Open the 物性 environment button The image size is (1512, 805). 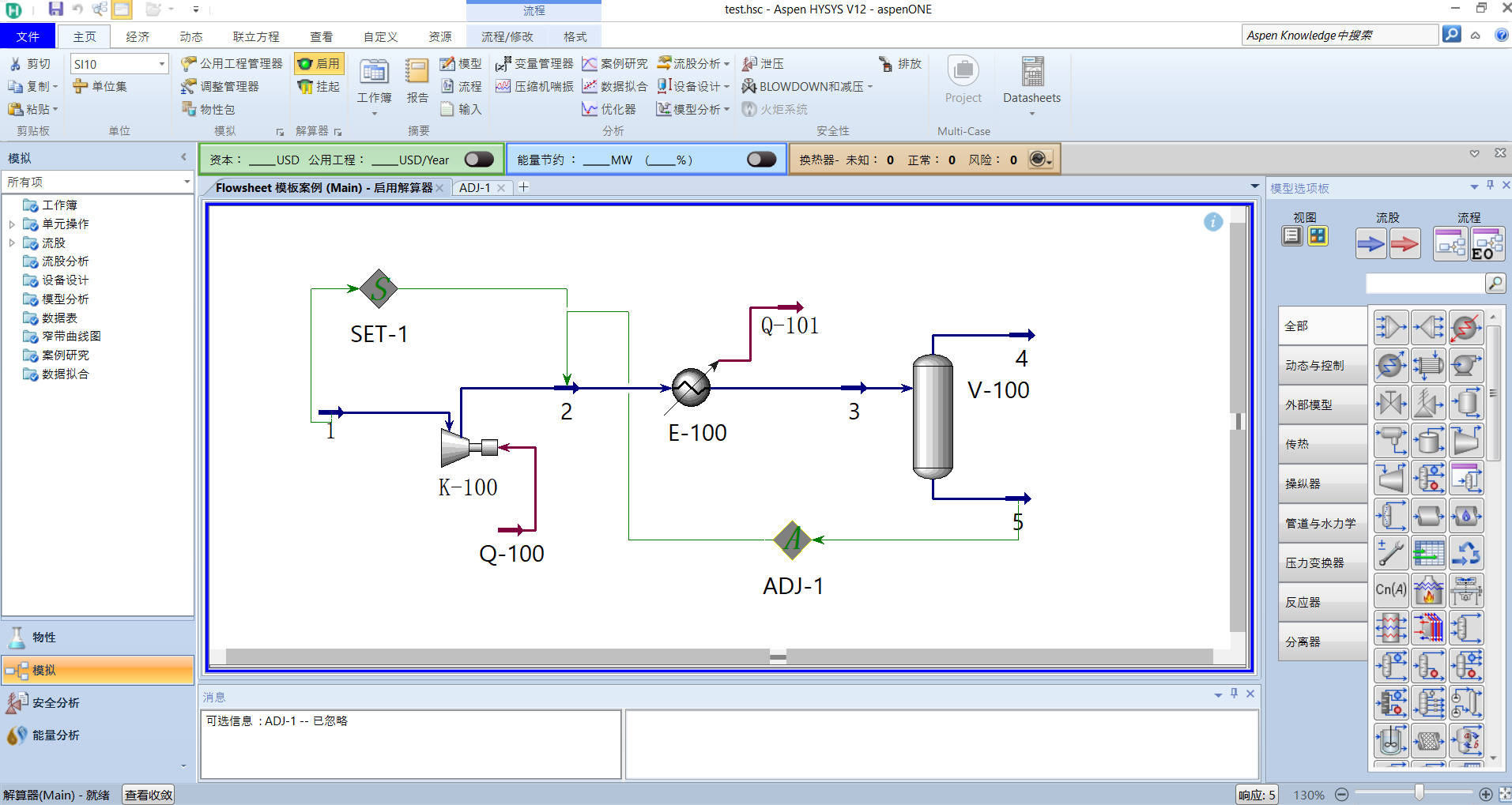tap(98, 637)
